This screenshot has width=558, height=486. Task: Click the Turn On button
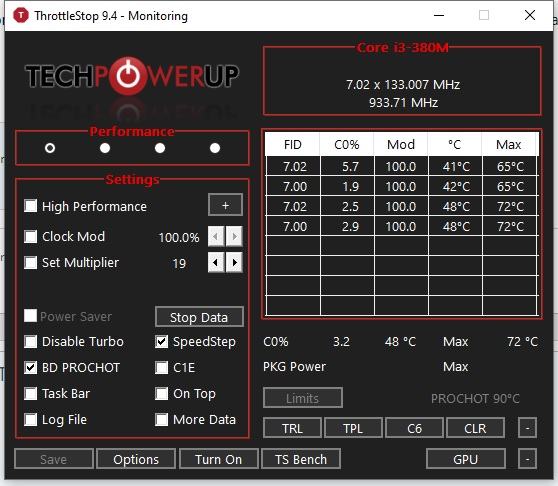coord(219,459)
